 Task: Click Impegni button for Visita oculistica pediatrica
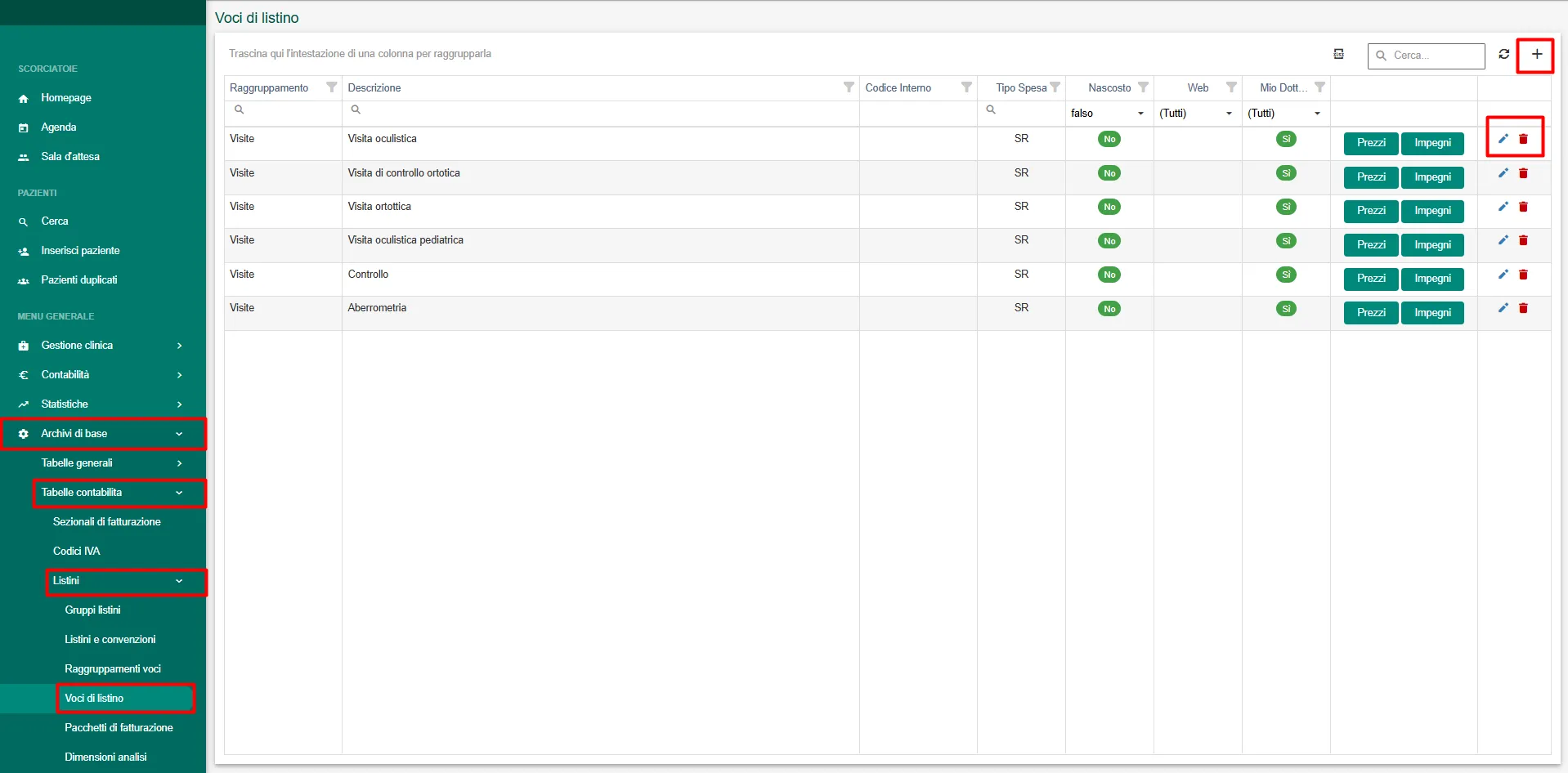point(1432,245)
